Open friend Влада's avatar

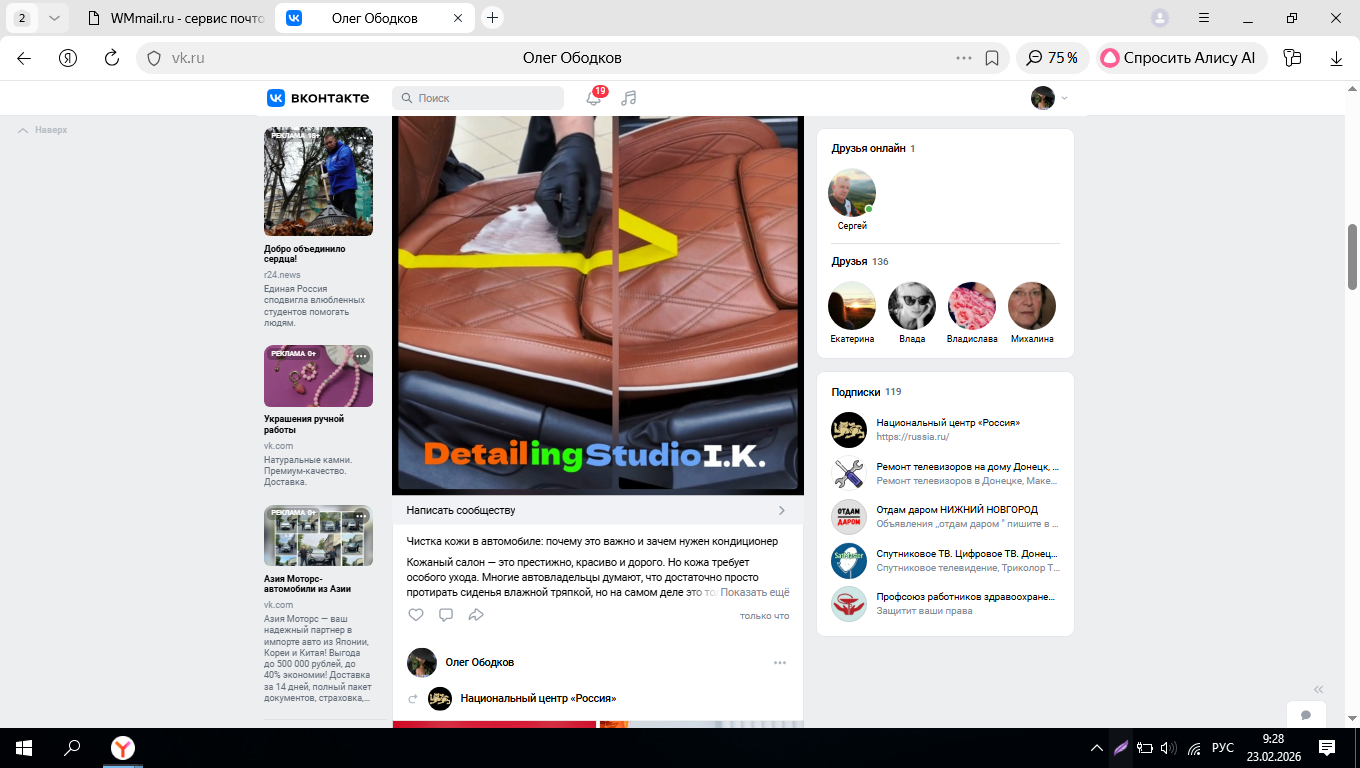point(912,306)
